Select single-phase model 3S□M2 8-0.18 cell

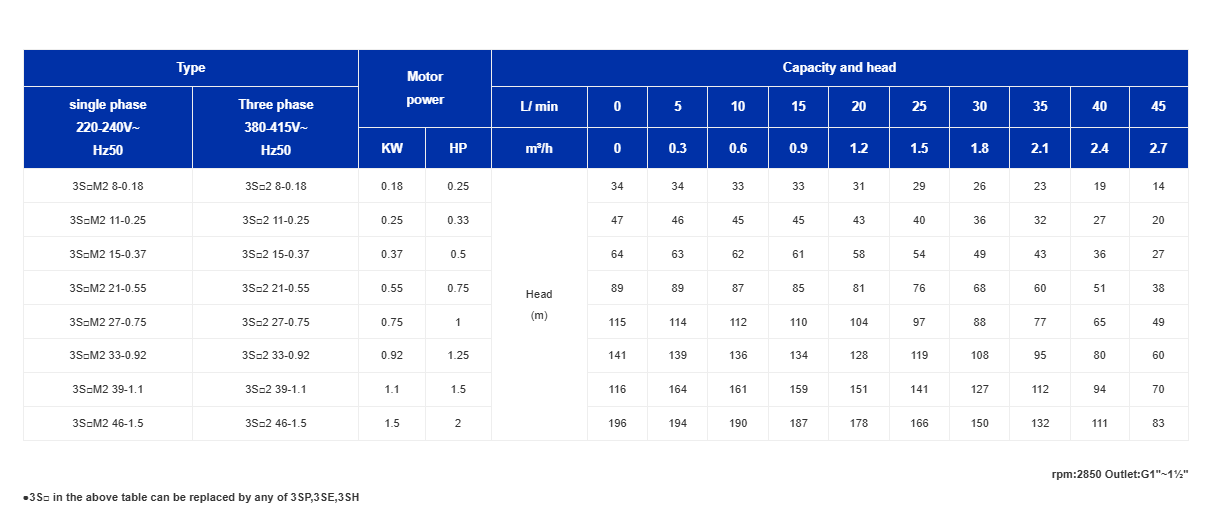(x=108, y=186)
